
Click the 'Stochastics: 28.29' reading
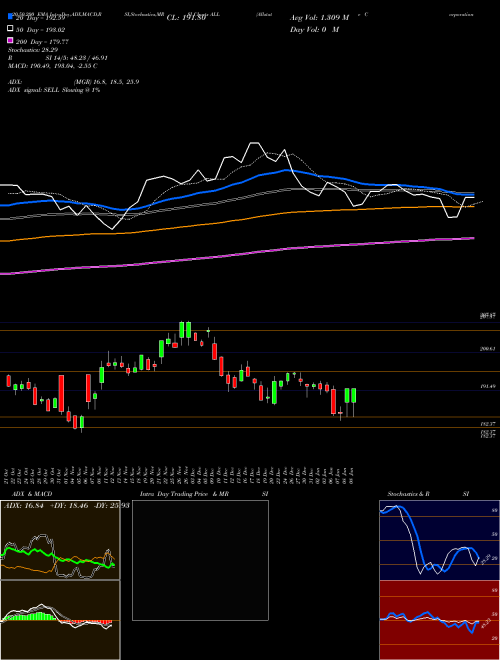(33, 50)
